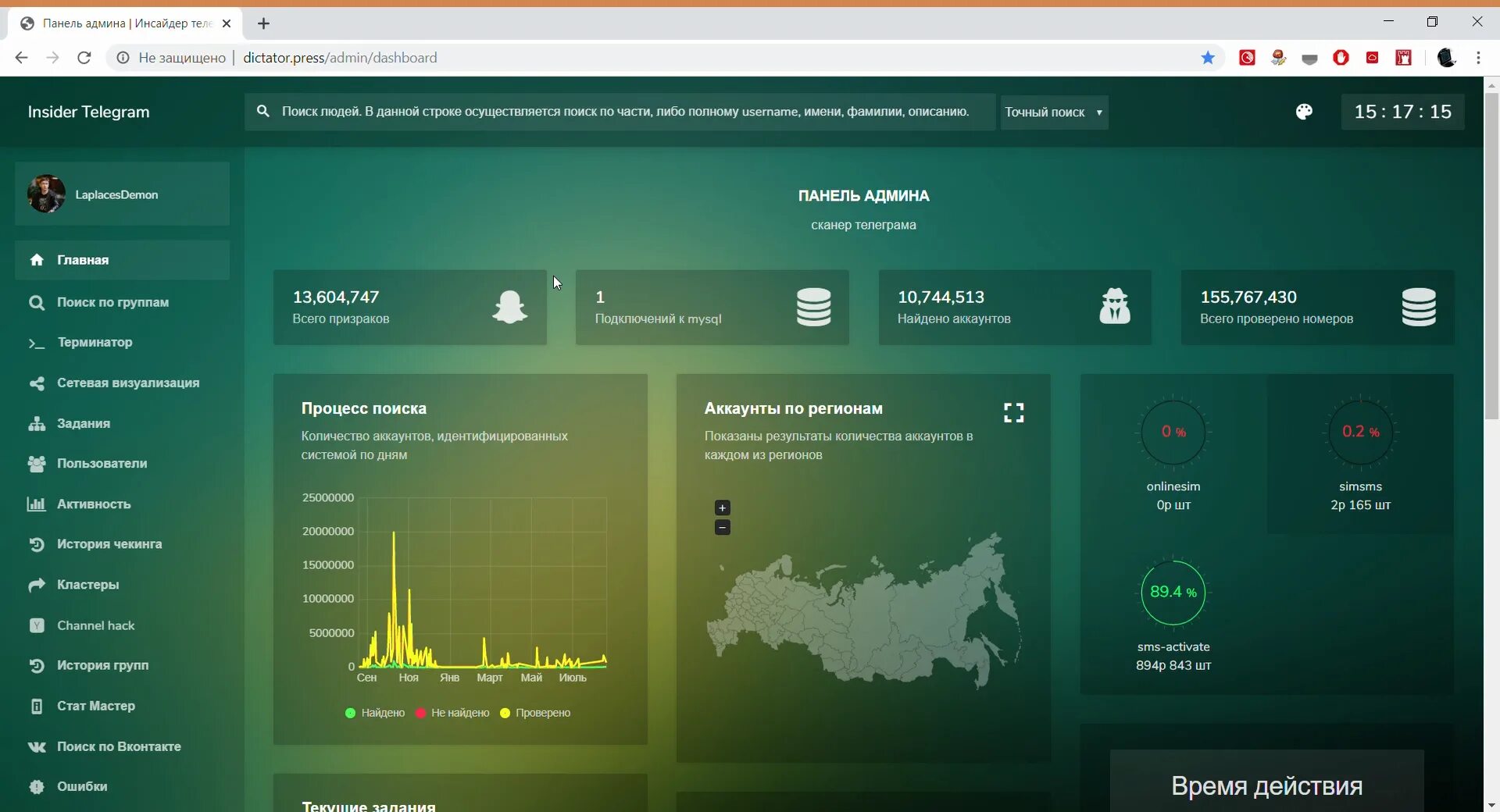The height and width of the screenshot is (812, 1500).
Task: Open Сетевая визуализация via its network icon
Action: (37, 383)
